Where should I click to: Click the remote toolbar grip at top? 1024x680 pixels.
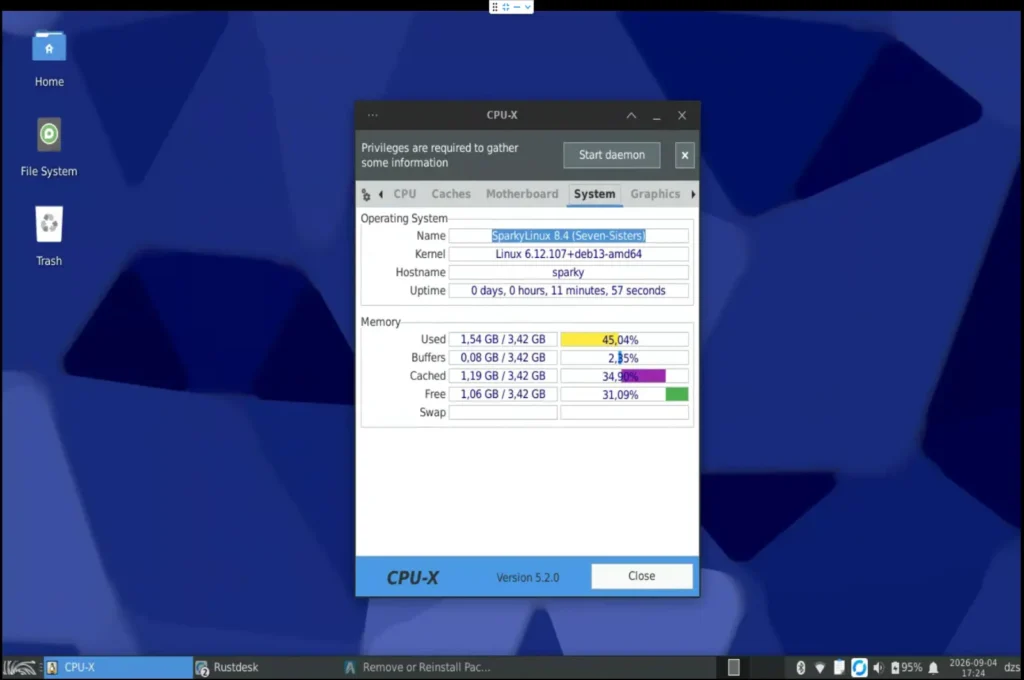click(x=494, y=7)
